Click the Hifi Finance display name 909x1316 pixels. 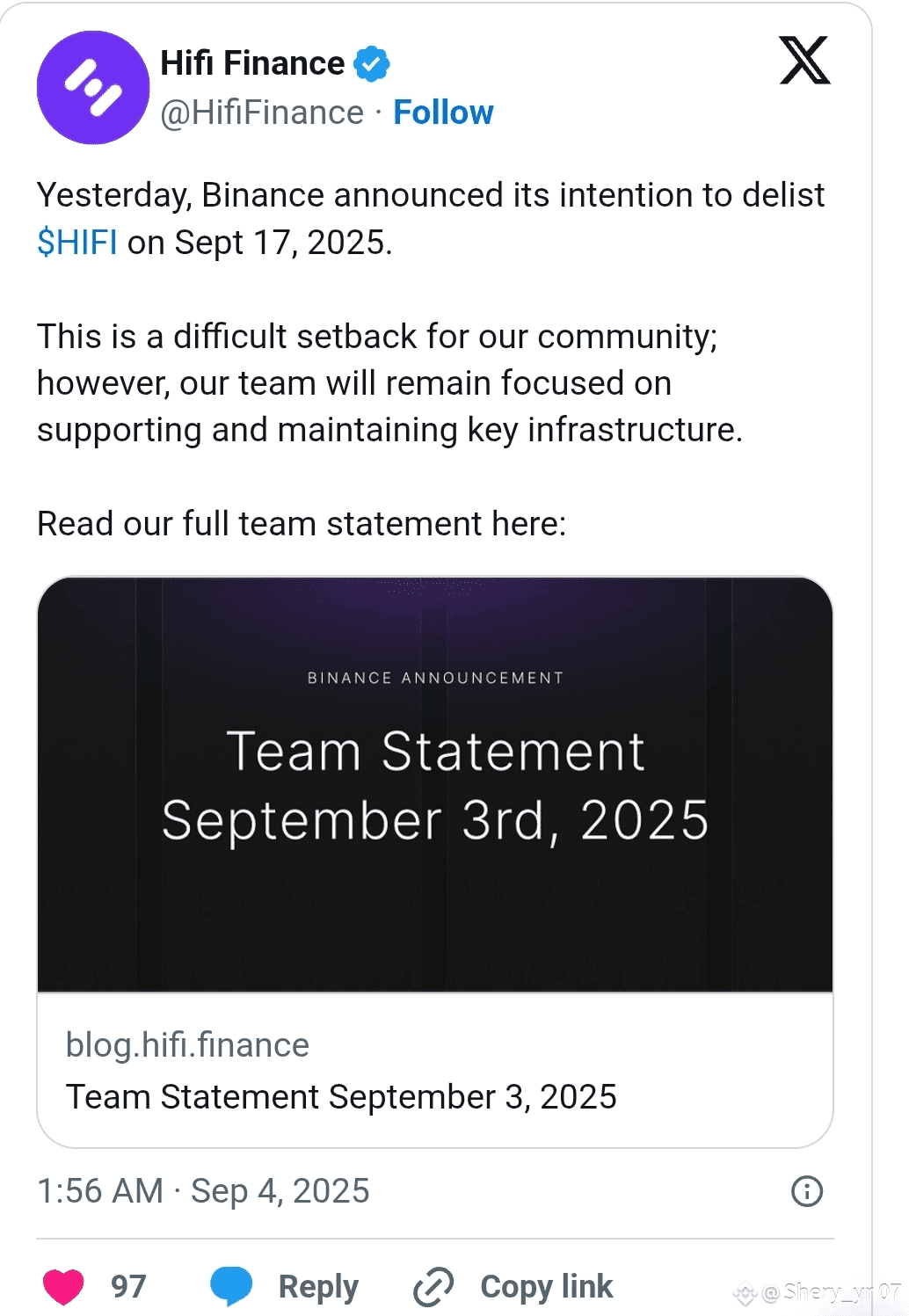251,62
